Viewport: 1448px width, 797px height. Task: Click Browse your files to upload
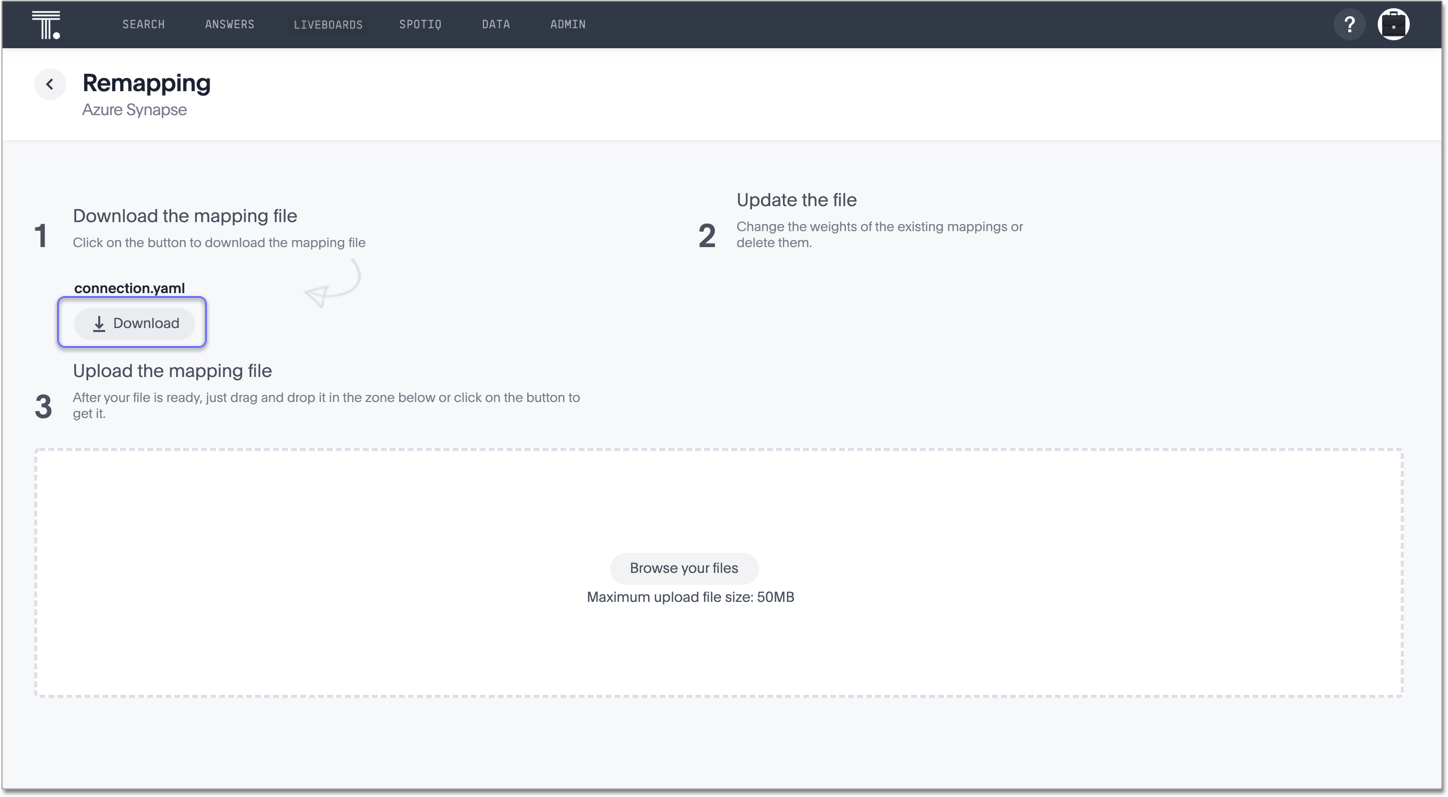tap(684, 568)
